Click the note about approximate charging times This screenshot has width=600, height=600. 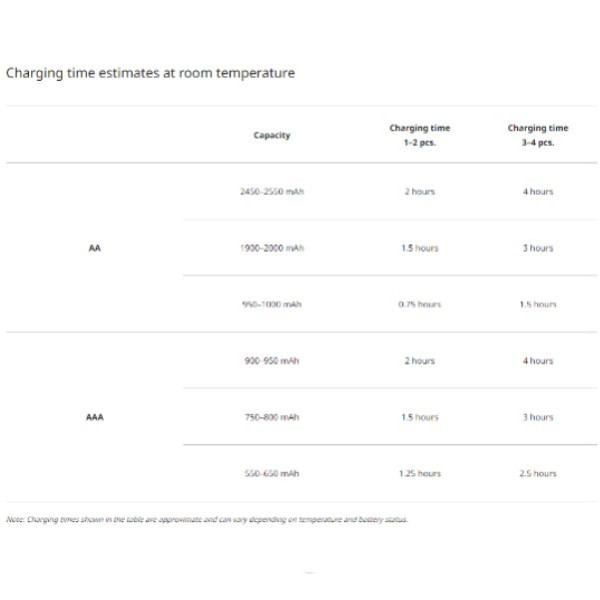coord(207,519)
